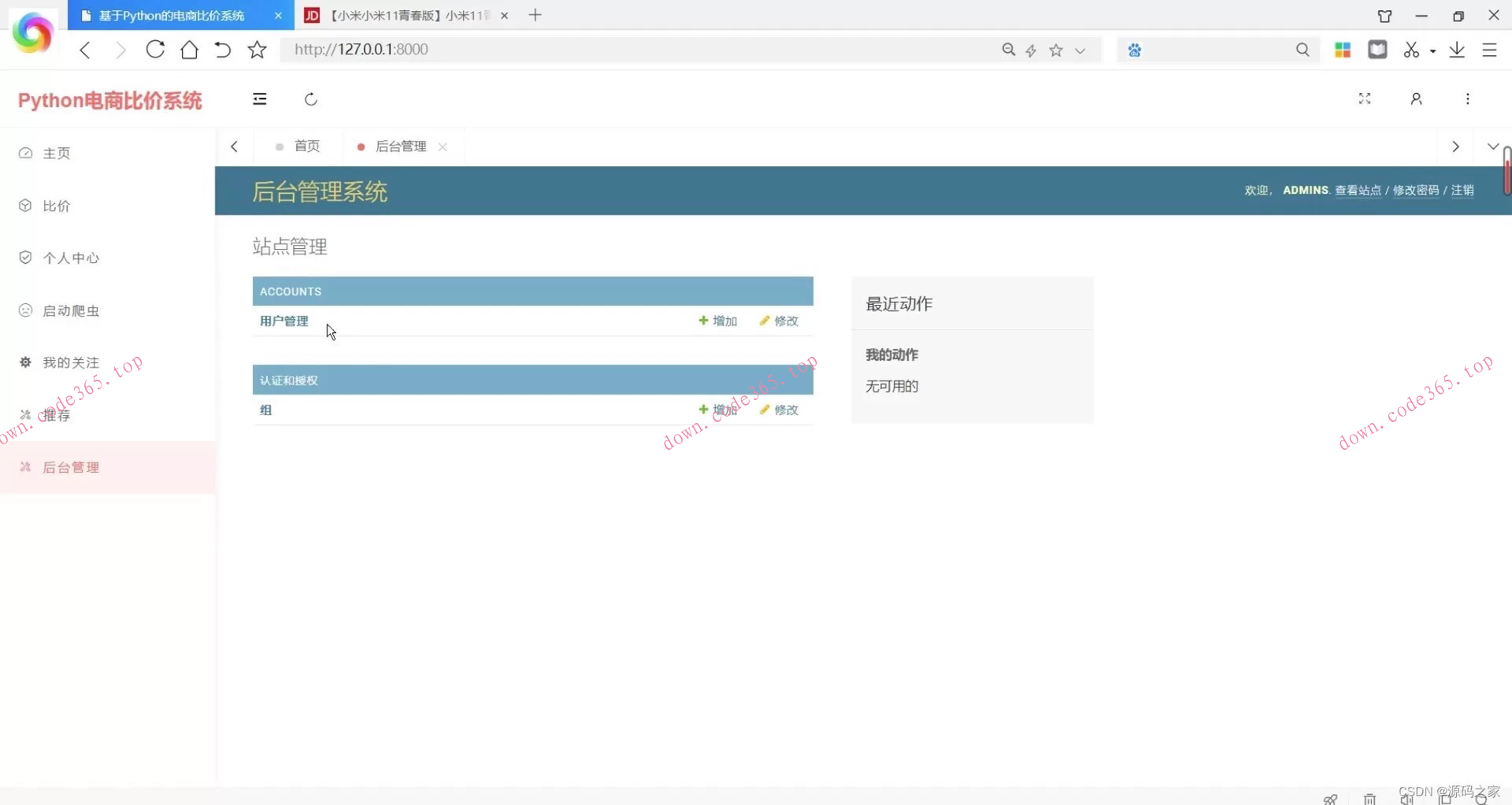This screenshot has width=1512, height=805.
Task: Click the zoom magnifier icon in address bar
Action: (x=1008, y=50)
